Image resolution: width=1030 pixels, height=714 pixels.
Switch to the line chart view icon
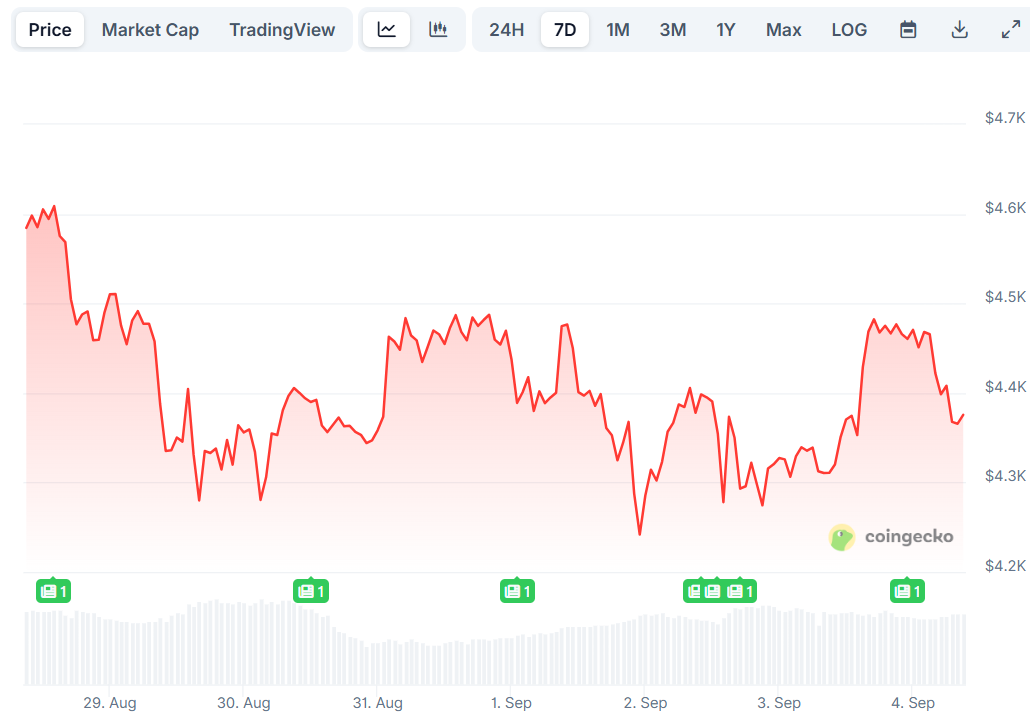tap(386, 30)
